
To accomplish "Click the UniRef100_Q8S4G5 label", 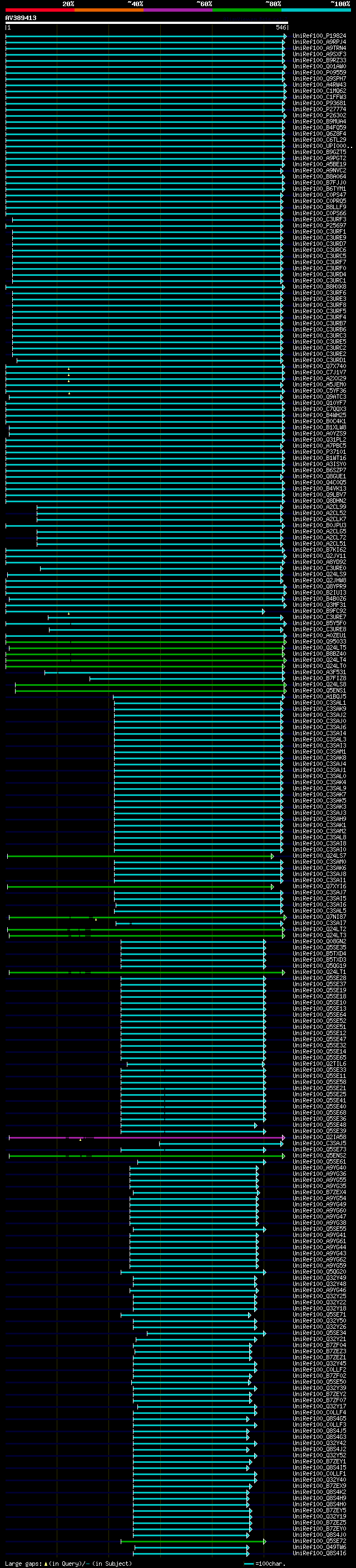I will (x=319, y=1419).
